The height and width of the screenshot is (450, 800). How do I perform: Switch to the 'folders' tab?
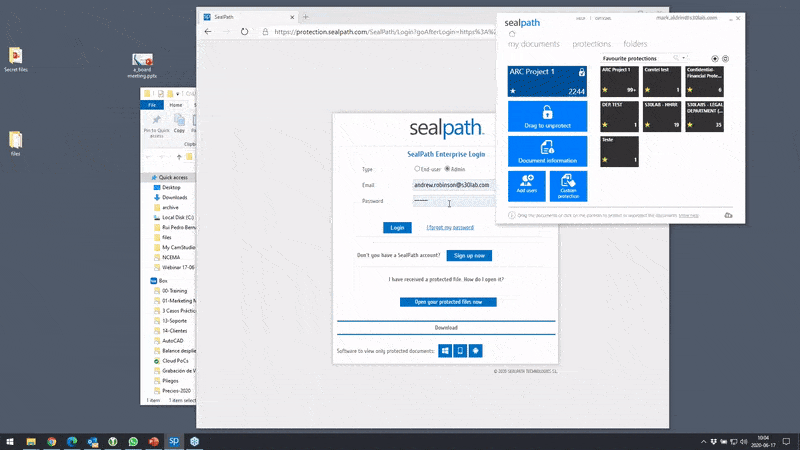click(635, 44)
